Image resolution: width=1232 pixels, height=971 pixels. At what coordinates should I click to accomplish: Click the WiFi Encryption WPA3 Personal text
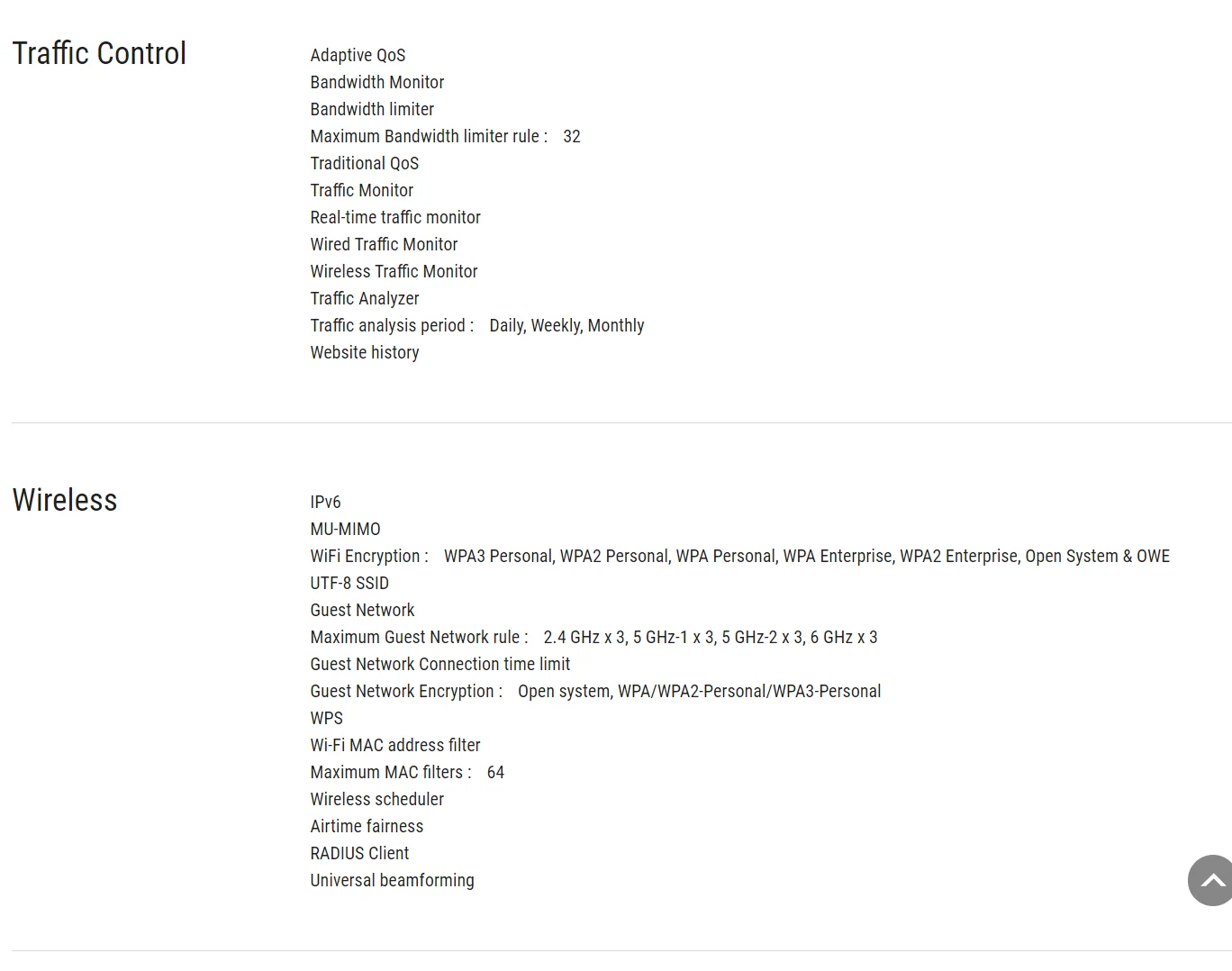click(x=498, y=556)
